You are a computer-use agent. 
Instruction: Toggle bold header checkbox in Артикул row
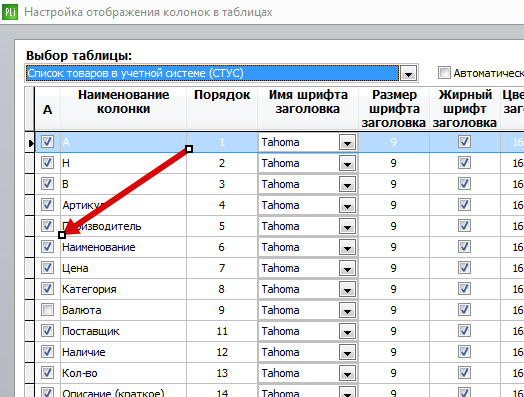tap(464, 205)
